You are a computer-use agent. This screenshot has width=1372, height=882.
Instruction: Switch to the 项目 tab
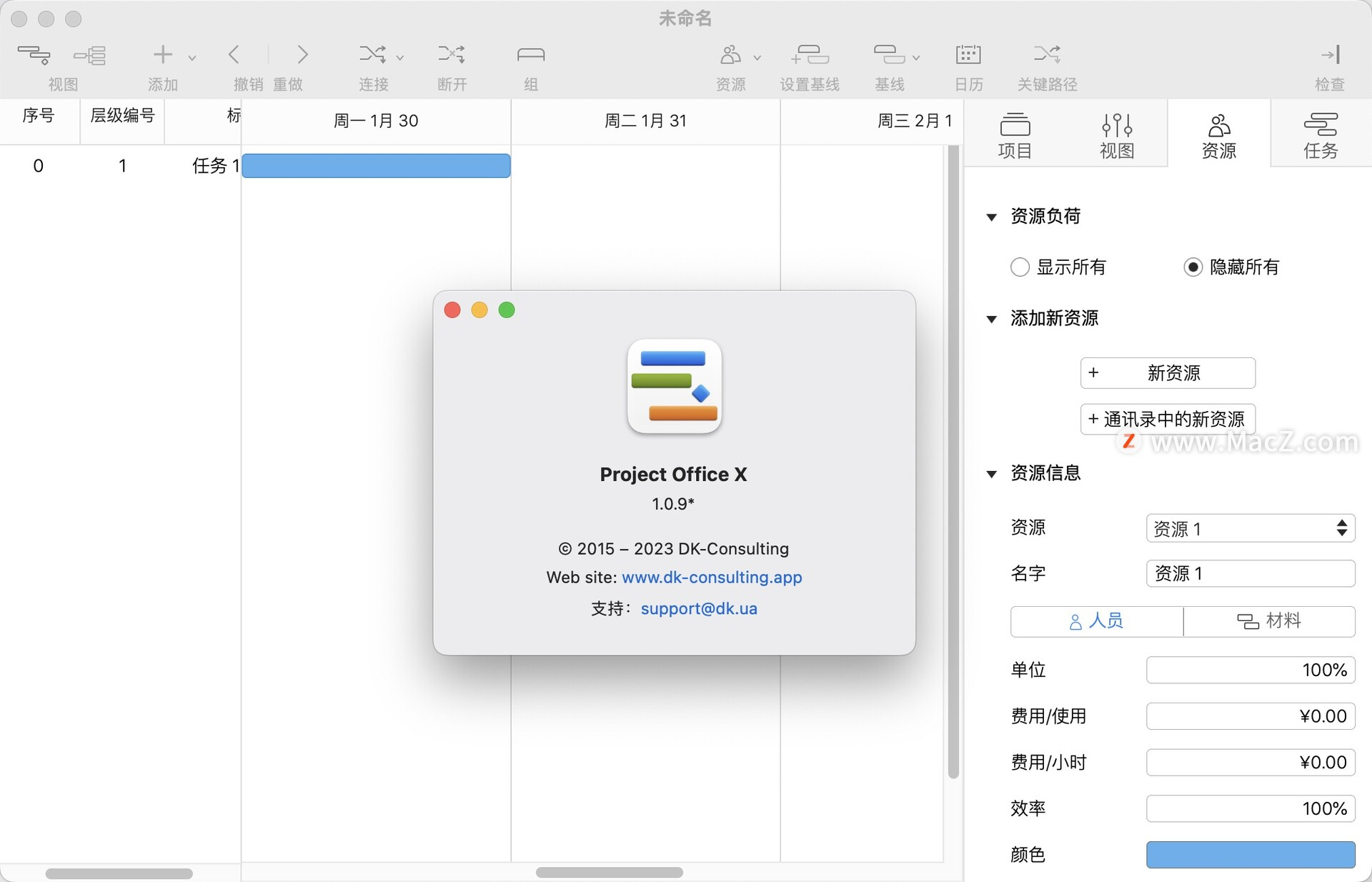(x=1015, y=134)
